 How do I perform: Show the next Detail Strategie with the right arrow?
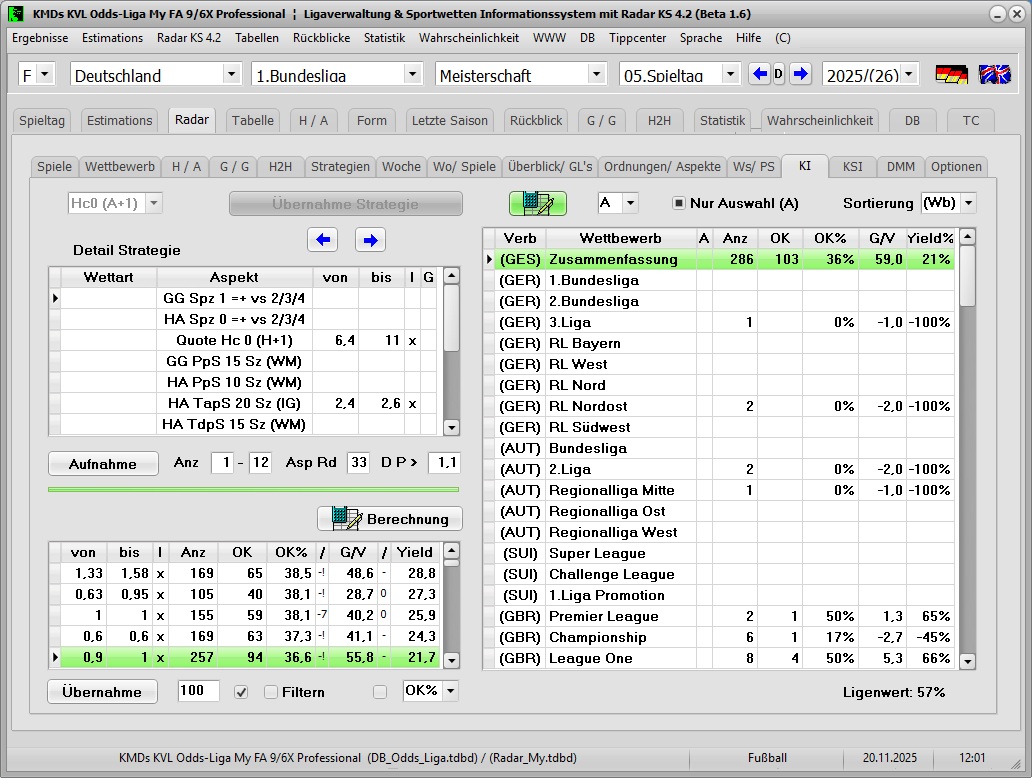370,240
